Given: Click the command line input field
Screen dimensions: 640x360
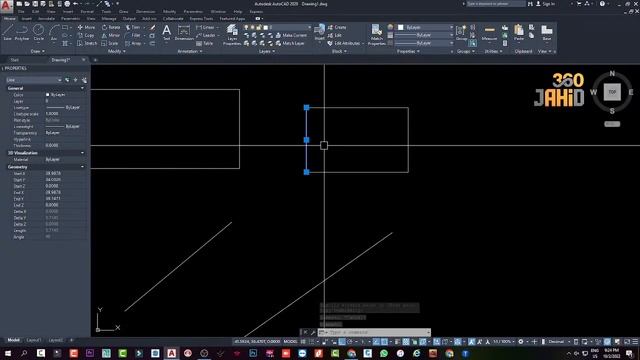Looking at the screenshot, I should point(374,332).
